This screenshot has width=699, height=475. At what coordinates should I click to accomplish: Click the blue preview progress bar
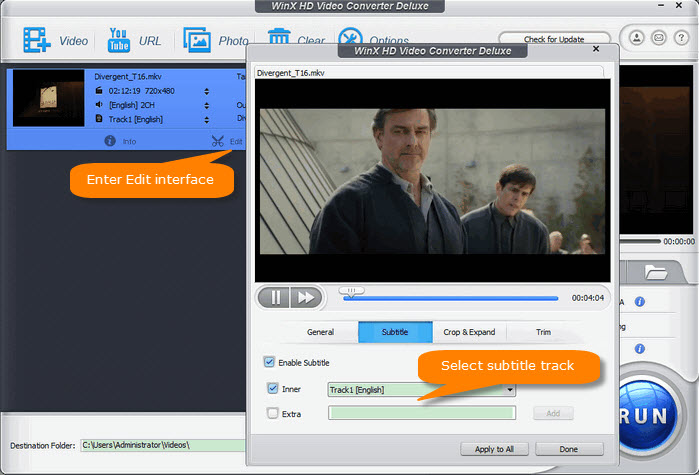(450, 298)
